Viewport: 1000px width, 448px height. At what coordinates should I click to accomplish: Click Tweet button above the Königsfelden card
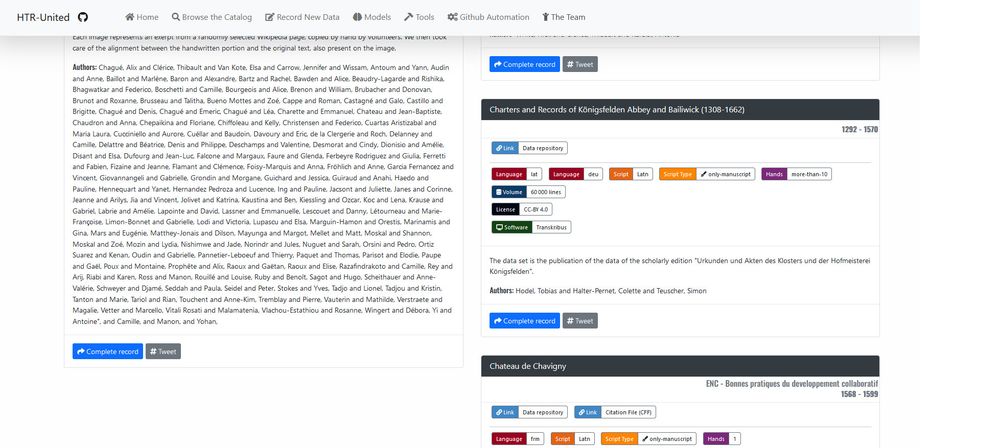[580, 64]
